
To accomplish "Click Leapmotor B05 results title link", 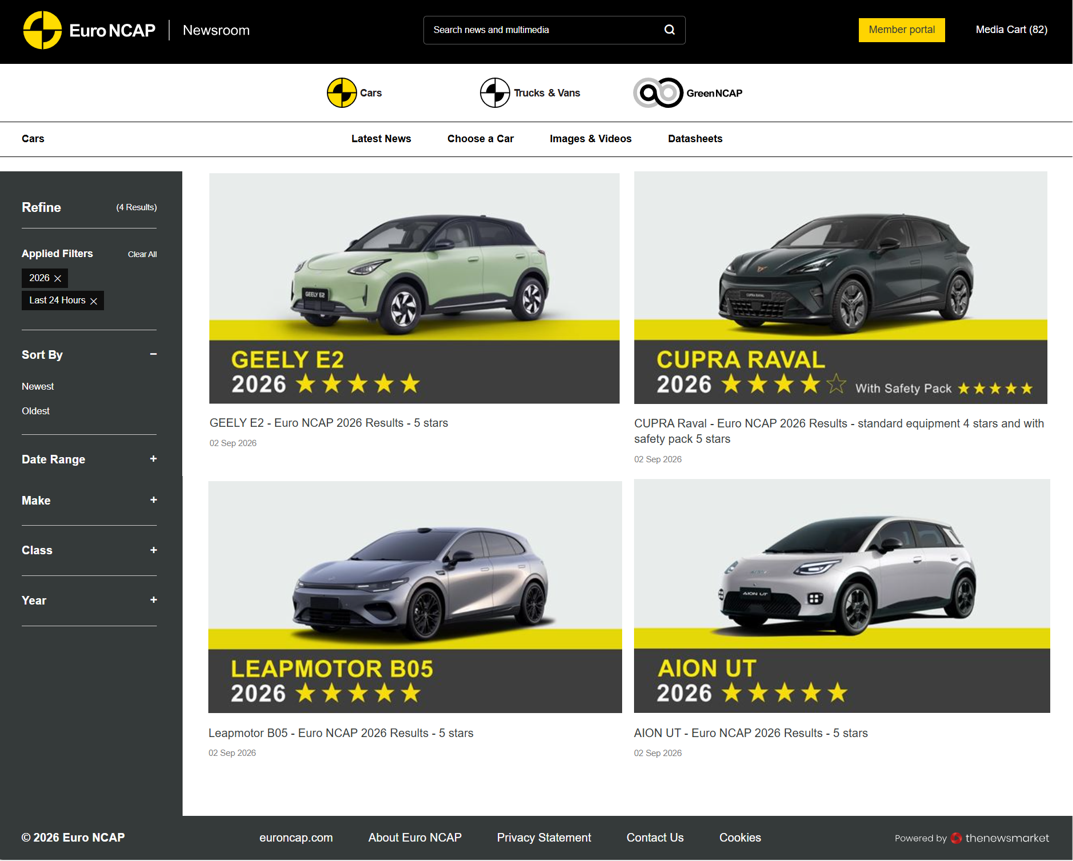I will 341,734.
